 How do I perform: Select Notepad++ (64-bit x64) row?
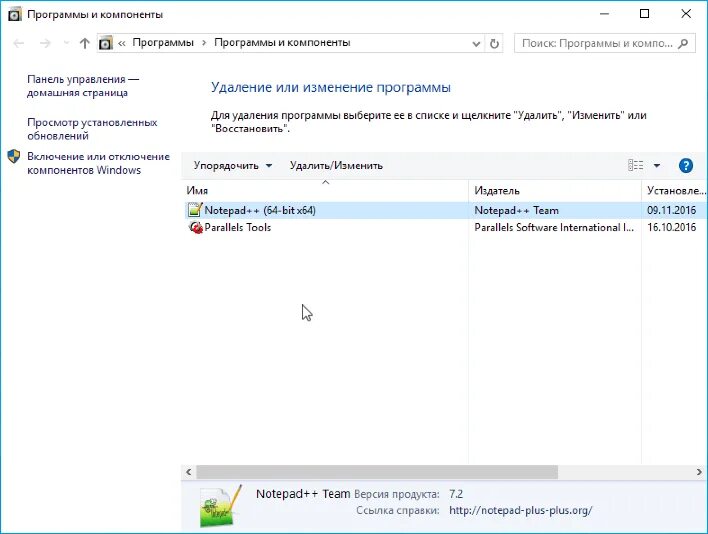pyautogui.click(x=444, y=210)
